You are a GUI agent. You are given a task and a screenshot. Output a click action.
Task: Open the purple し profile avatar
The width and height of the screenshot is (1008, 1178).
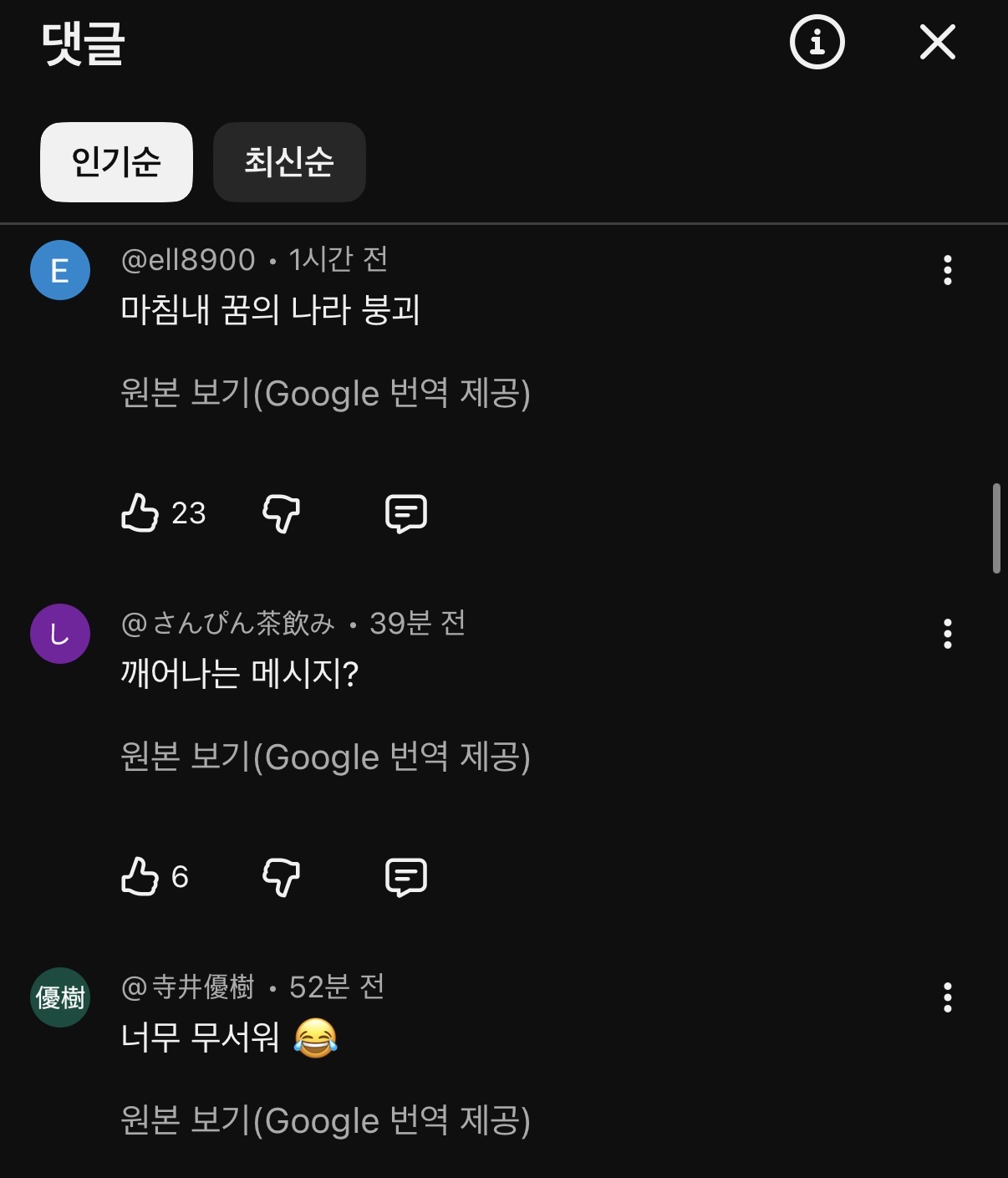[x=60, y=634]
